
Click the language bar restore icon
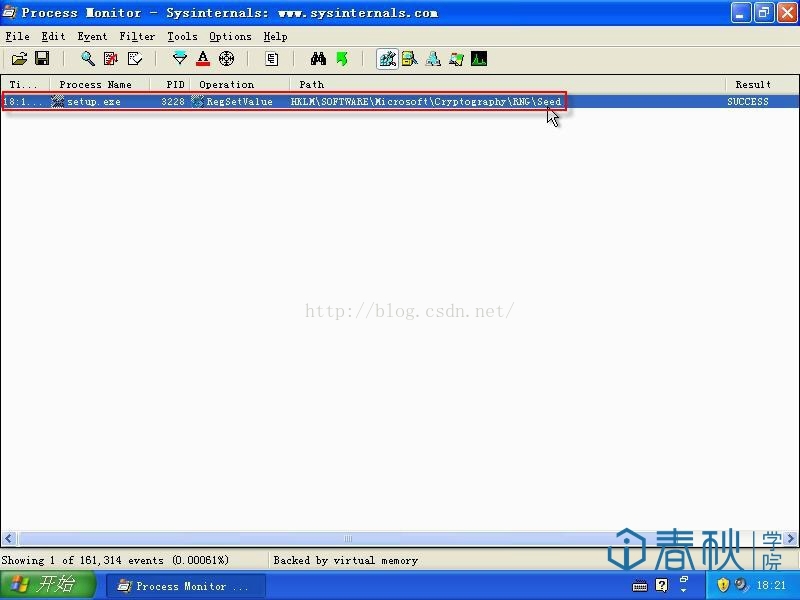coord(684,579)
